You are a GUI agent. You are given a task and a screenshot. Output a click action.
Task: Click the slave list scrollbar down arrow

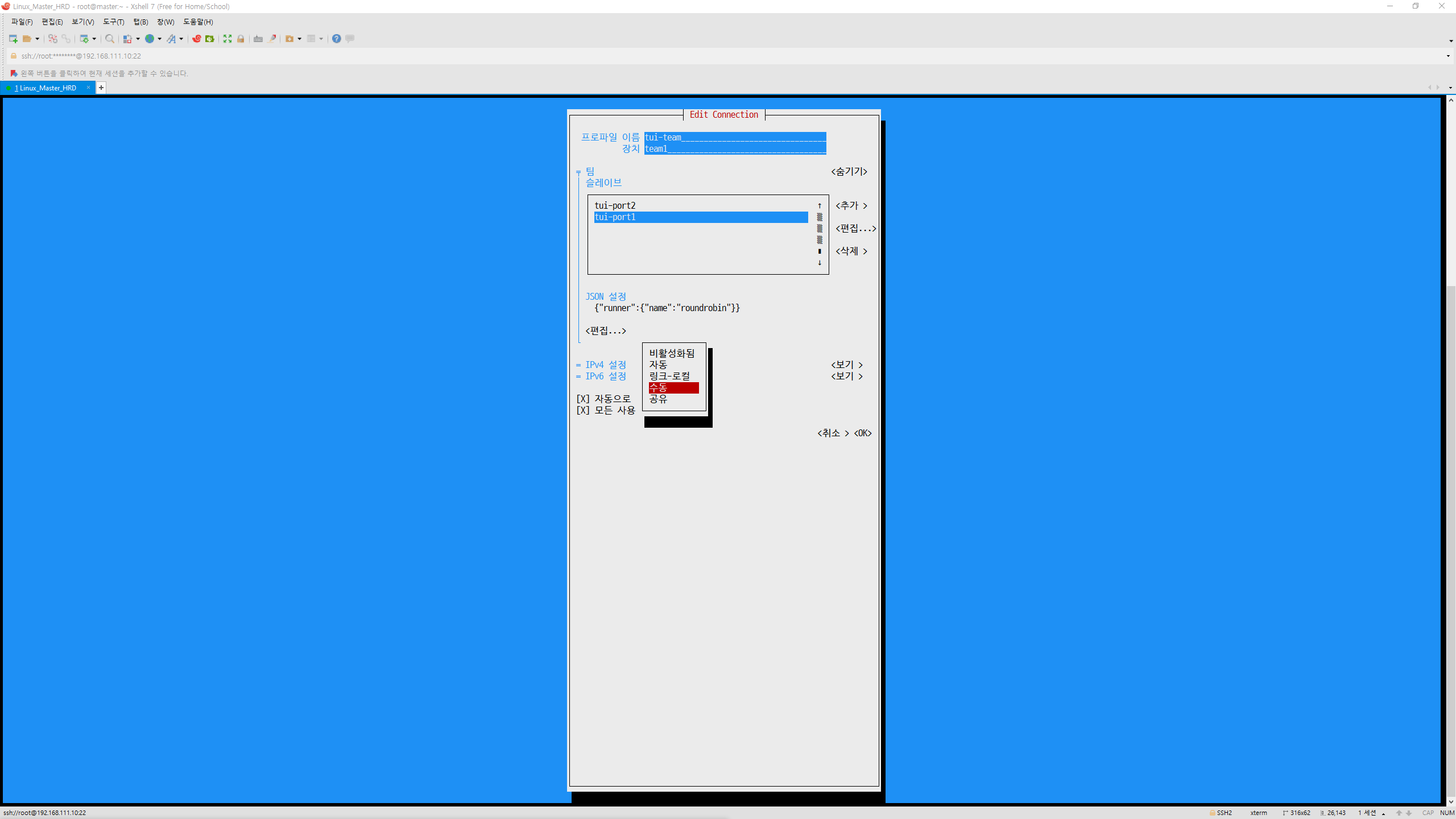pos(820,263)
